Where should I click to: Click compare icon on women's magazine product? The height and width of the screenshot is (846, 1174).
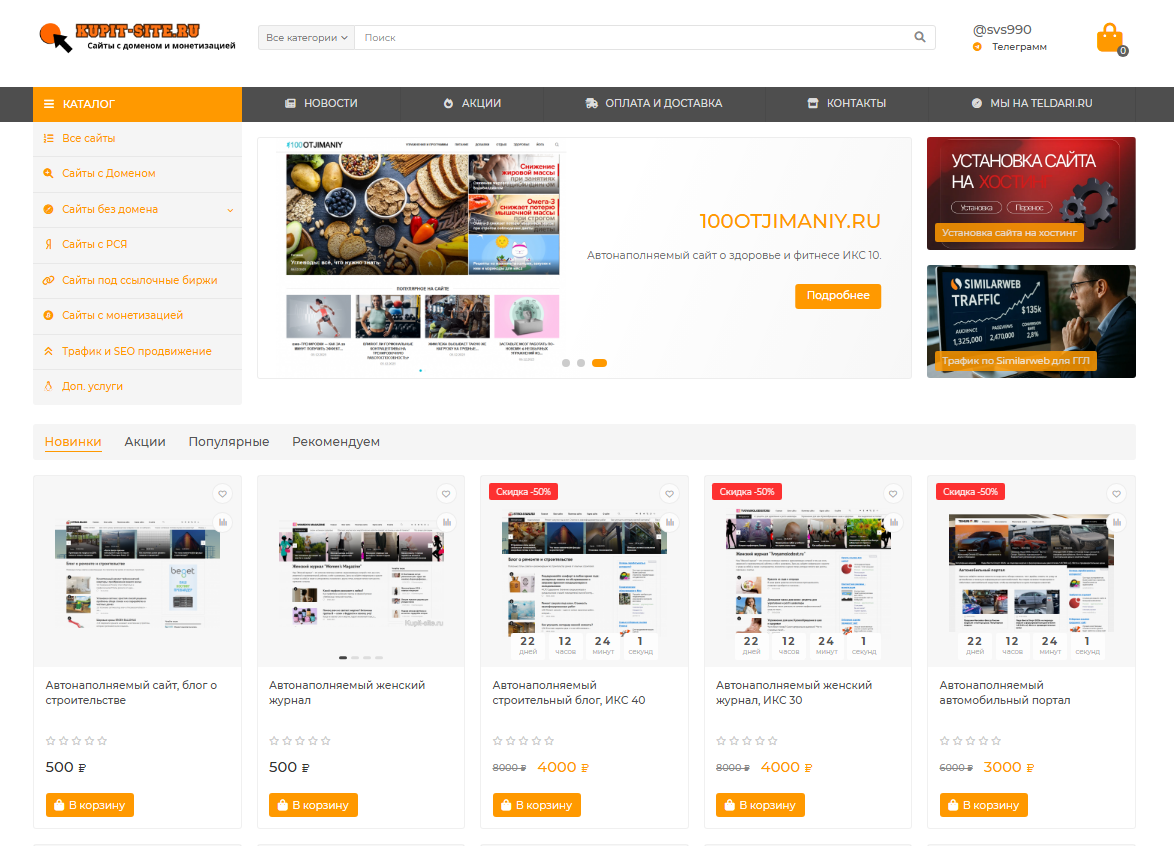point(447,521)
